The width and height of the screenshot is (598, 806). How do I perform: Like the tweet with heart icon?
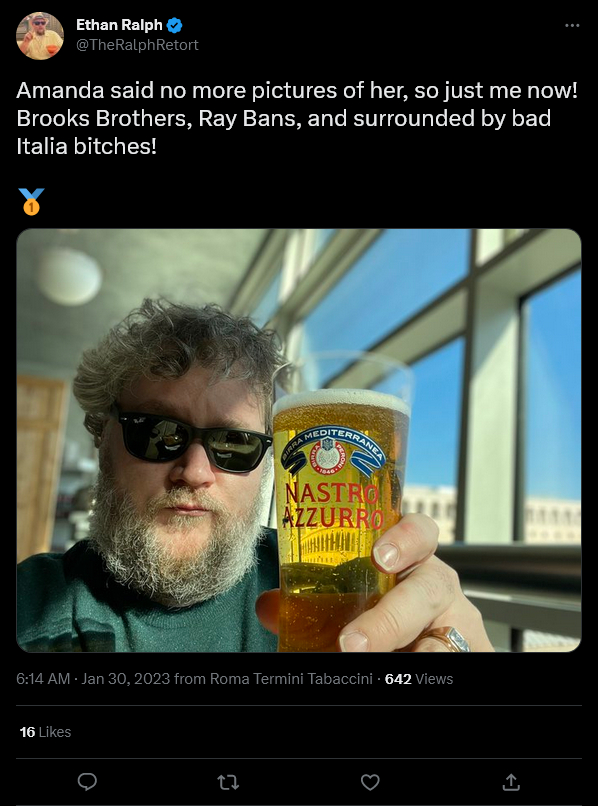pyautogui.click(x=370, y=782)
